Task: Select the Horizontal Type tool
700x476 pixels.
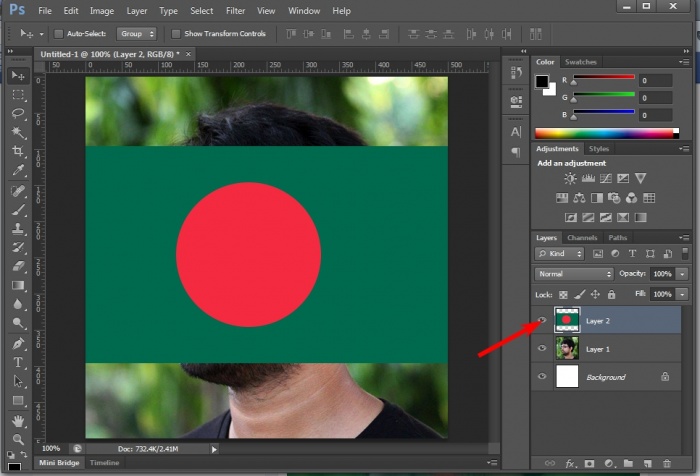Action: (x=18, y=361)
